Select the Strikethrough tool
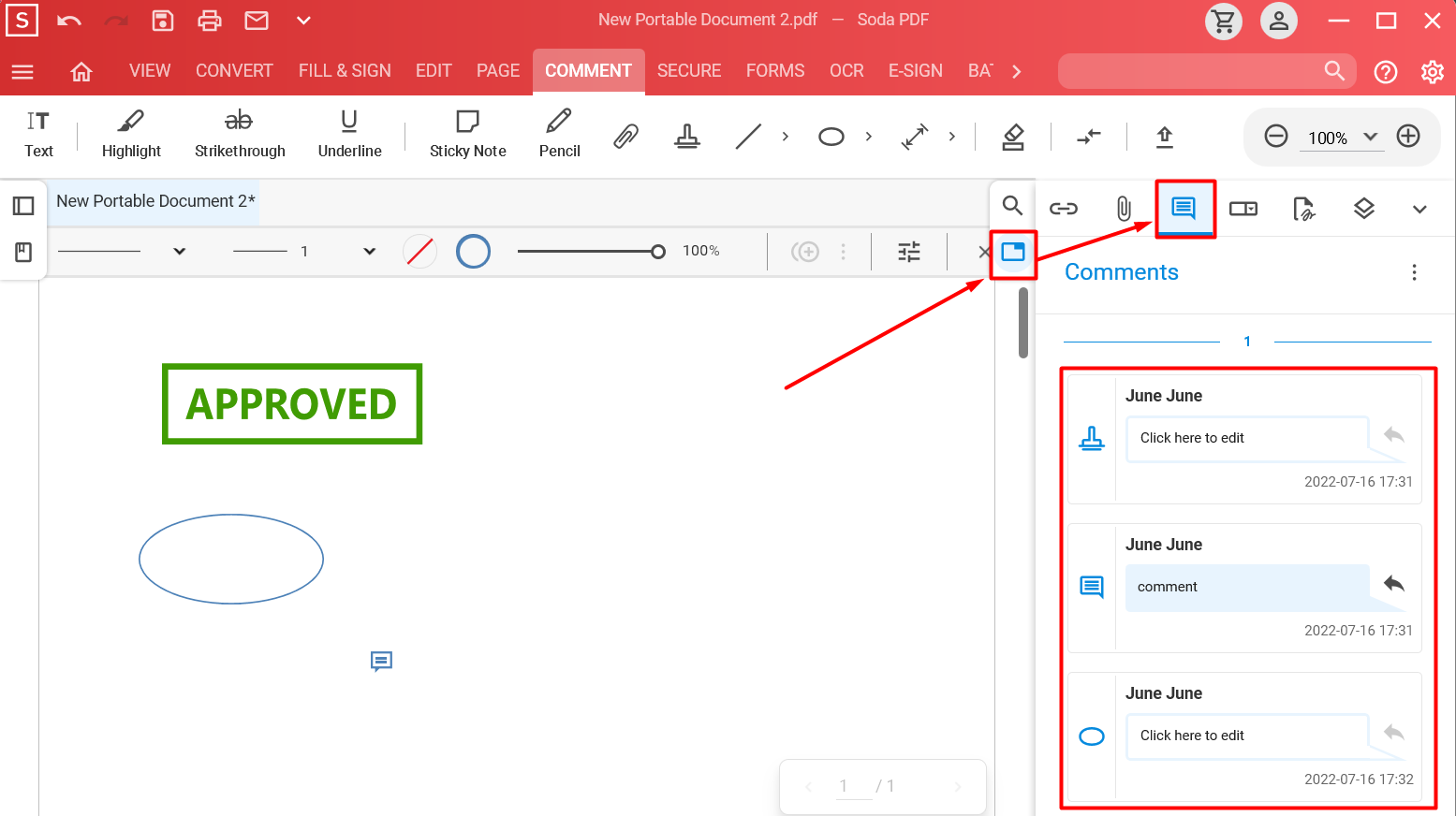The image size is (1456, 816). click(x=240, y=135)
